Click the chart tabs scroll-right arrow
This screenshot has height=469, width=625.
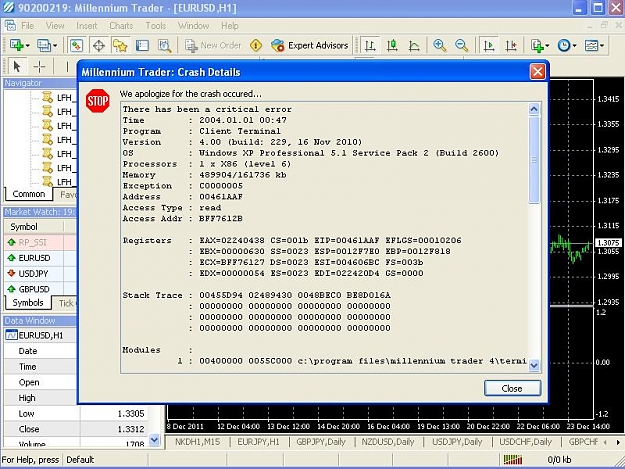point(618,442)
